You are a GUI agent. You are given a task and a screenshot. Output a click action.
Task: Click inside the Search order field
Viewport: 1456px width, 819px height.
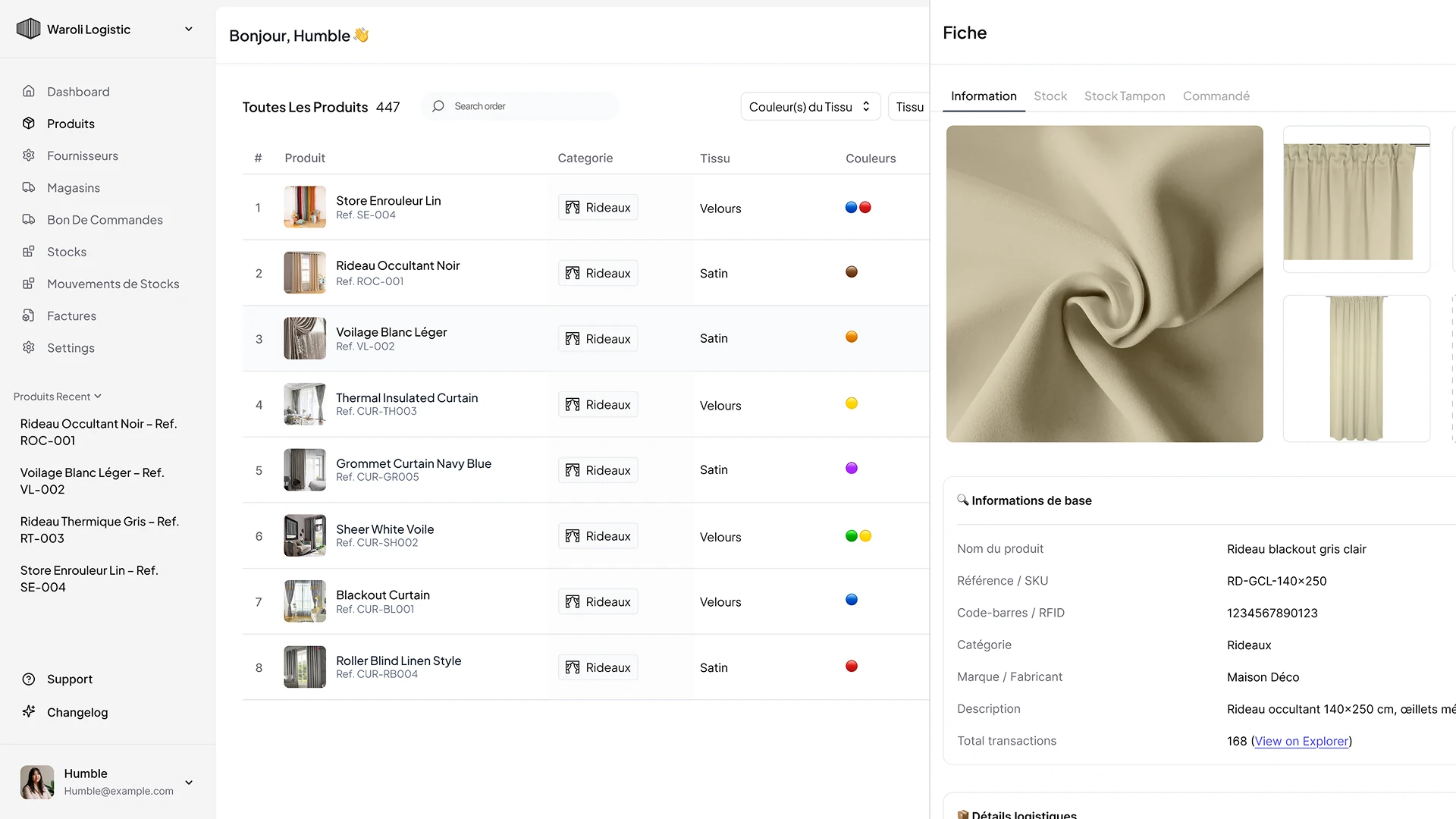[519, 106]
